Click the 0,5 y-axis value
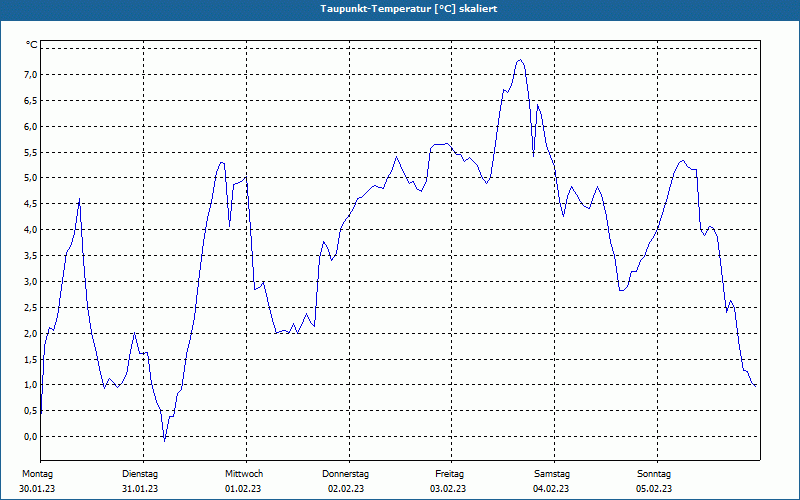Image resolution: width=800 pixels, height=500 pixels. pyautogui.click(x=30, y=411)
